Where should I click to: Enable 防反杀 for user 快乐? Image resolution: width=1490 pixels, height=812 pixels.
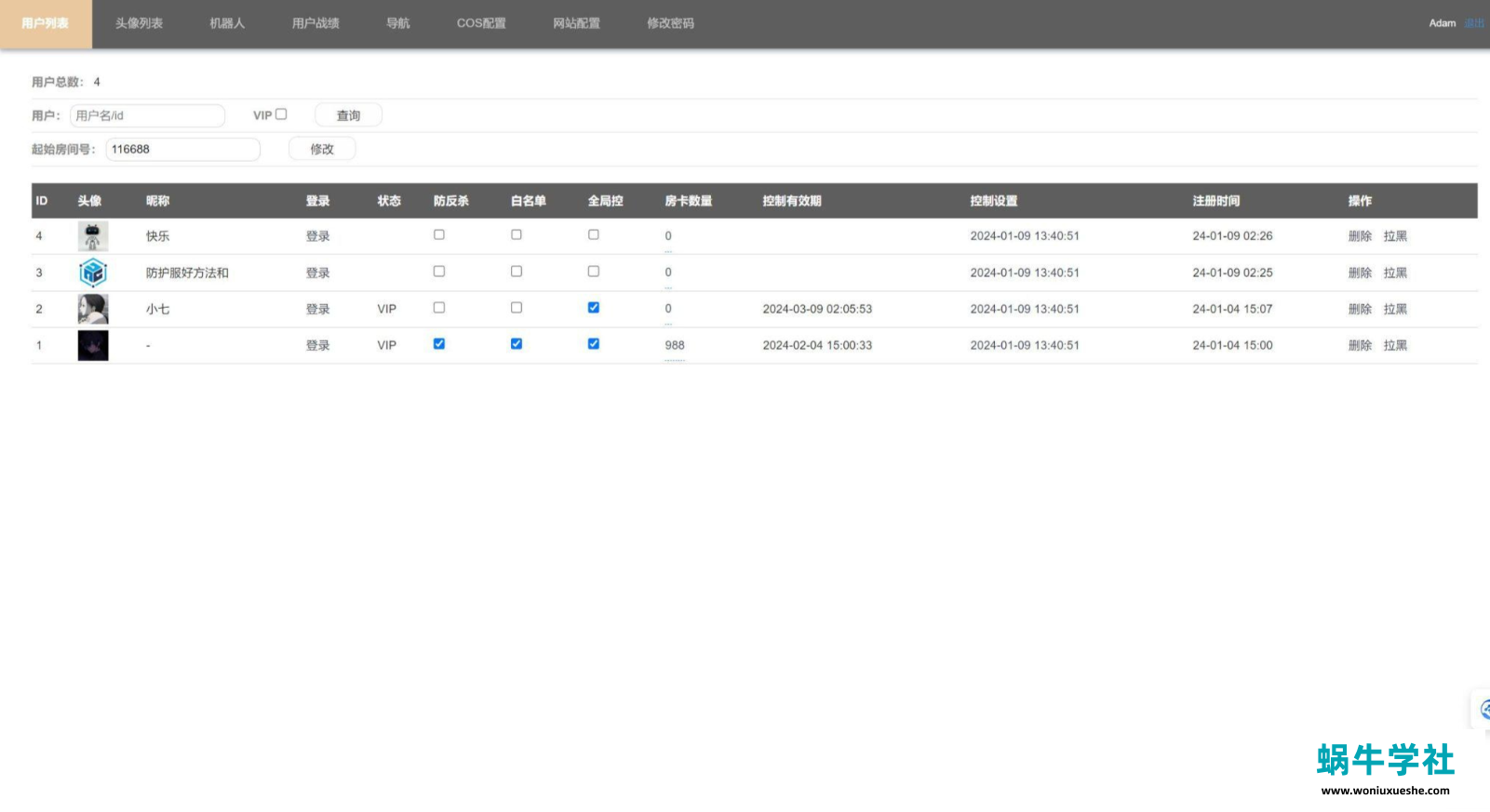439,235
